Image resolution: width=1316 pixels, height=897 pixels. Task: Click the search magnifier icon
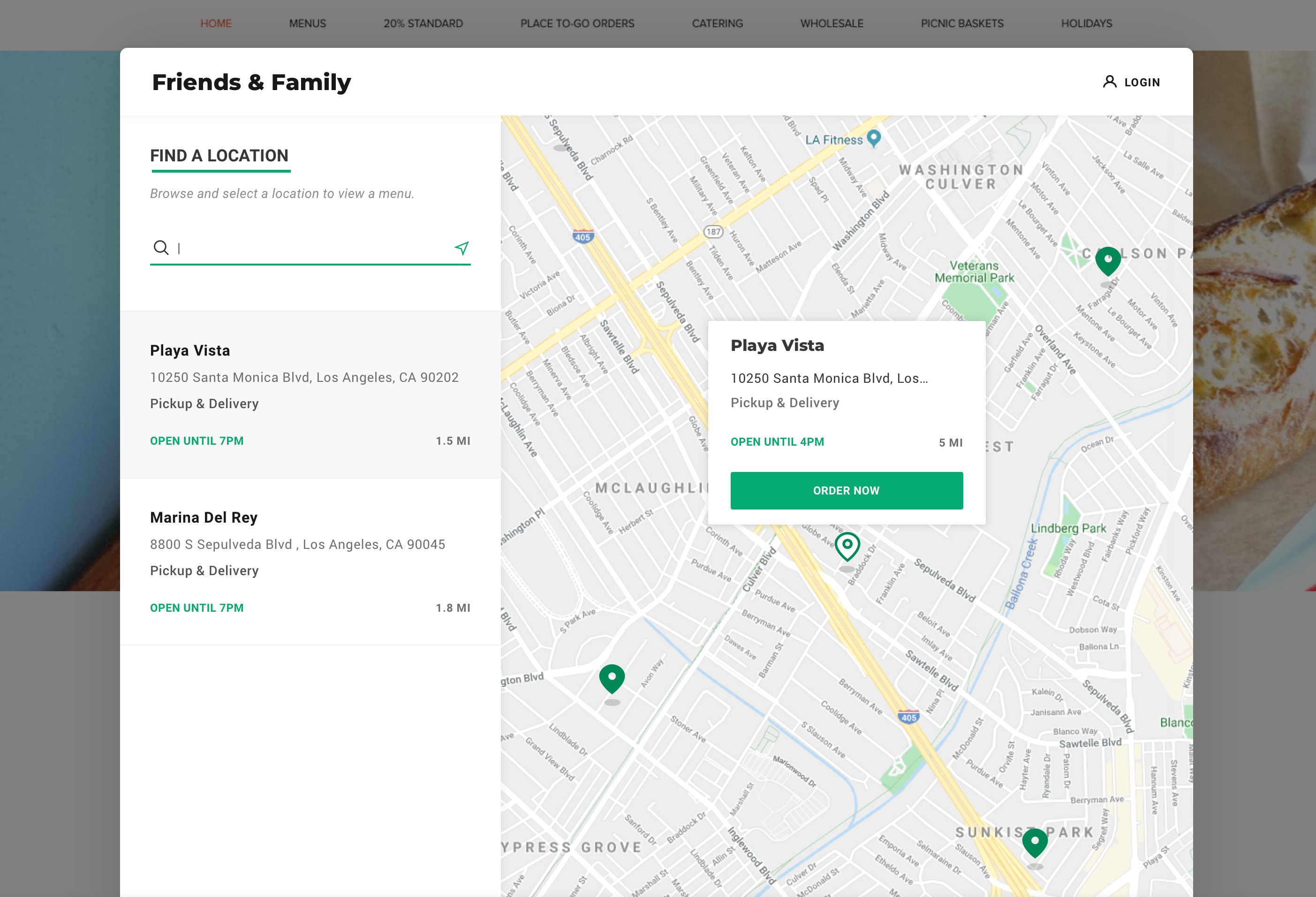pos(161,247)
